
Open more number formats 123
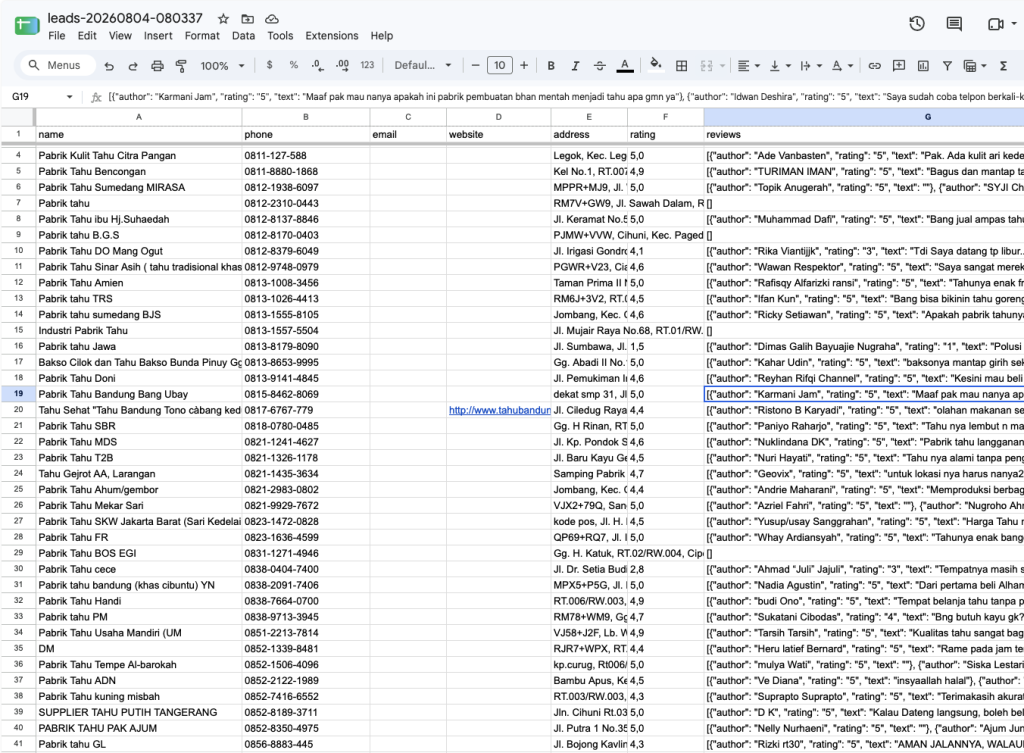[x=367, y=65]
